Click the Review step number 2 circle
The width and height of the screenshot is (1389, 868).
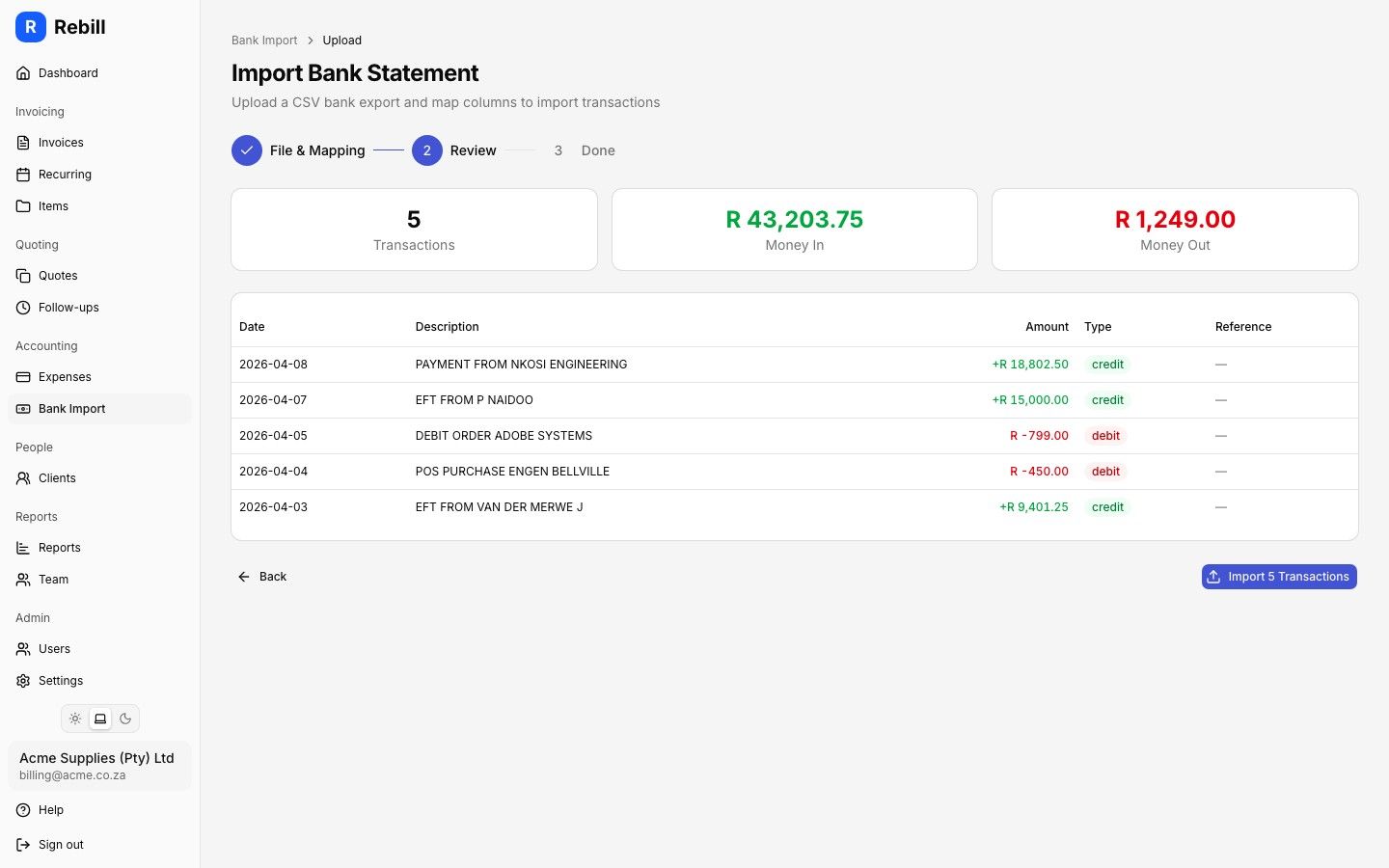click(x=427, y=150)
